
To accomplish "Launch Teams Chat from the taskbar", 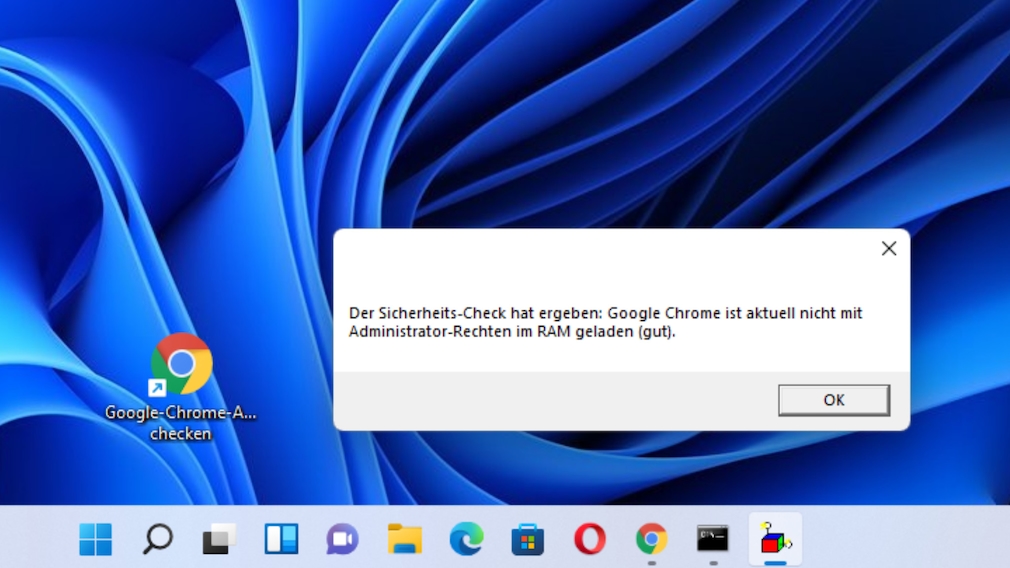I will click(x=342, y=540).
